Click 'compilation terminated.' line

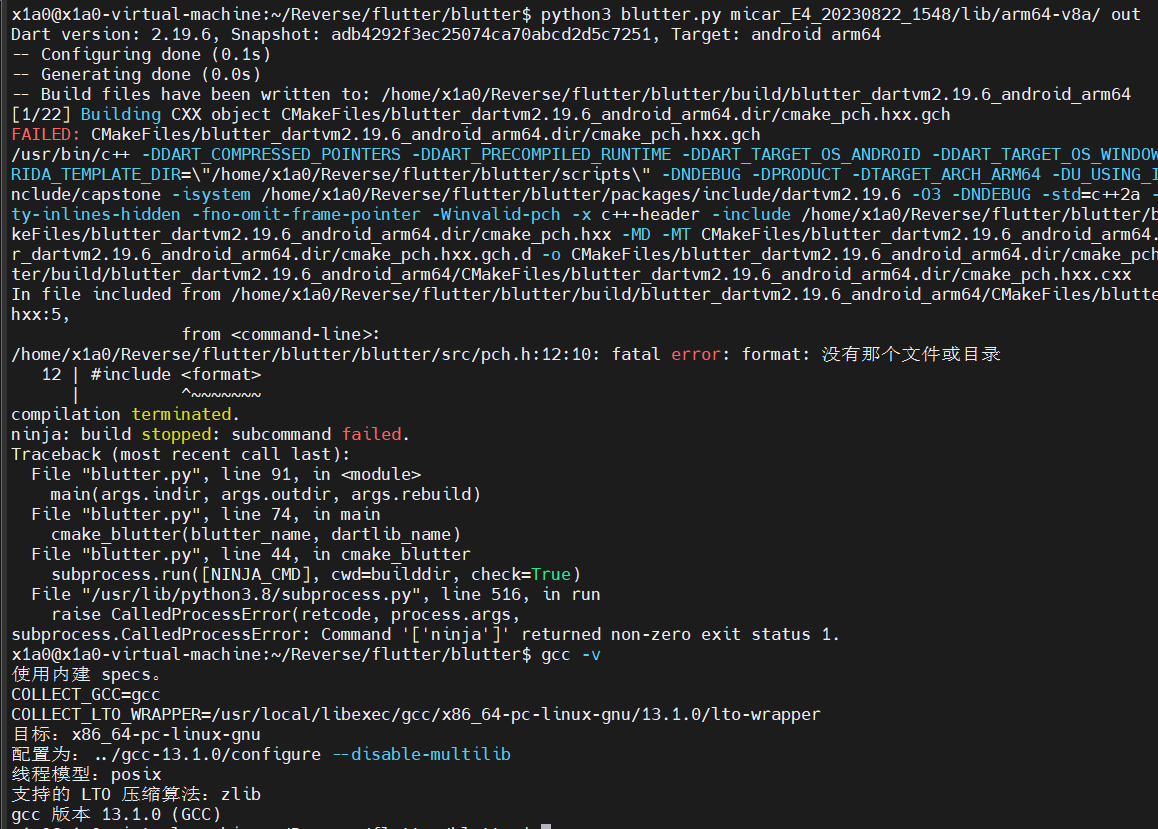[x=126, y=414]
